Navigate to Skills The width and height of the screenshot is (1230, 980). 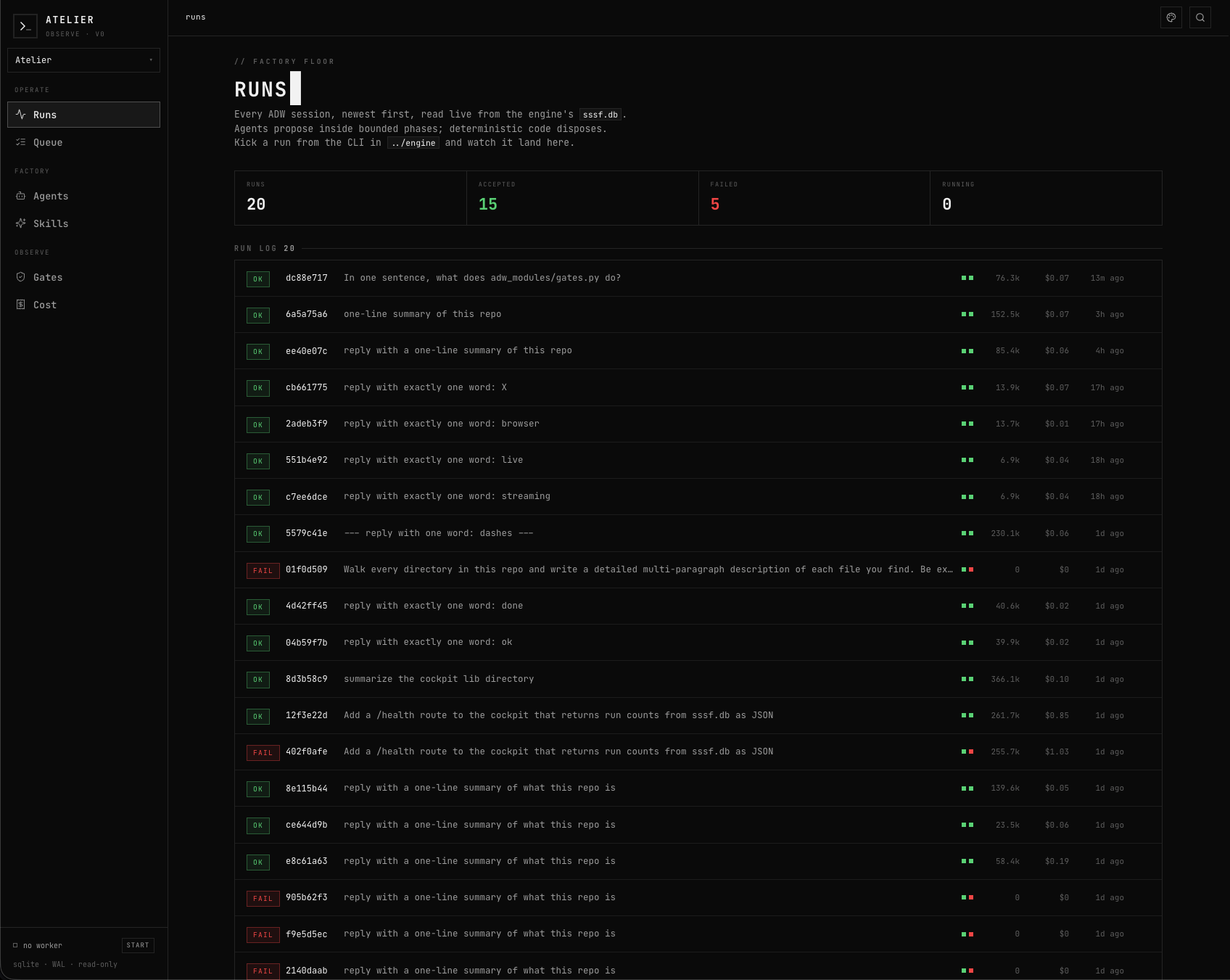(83, 223)
